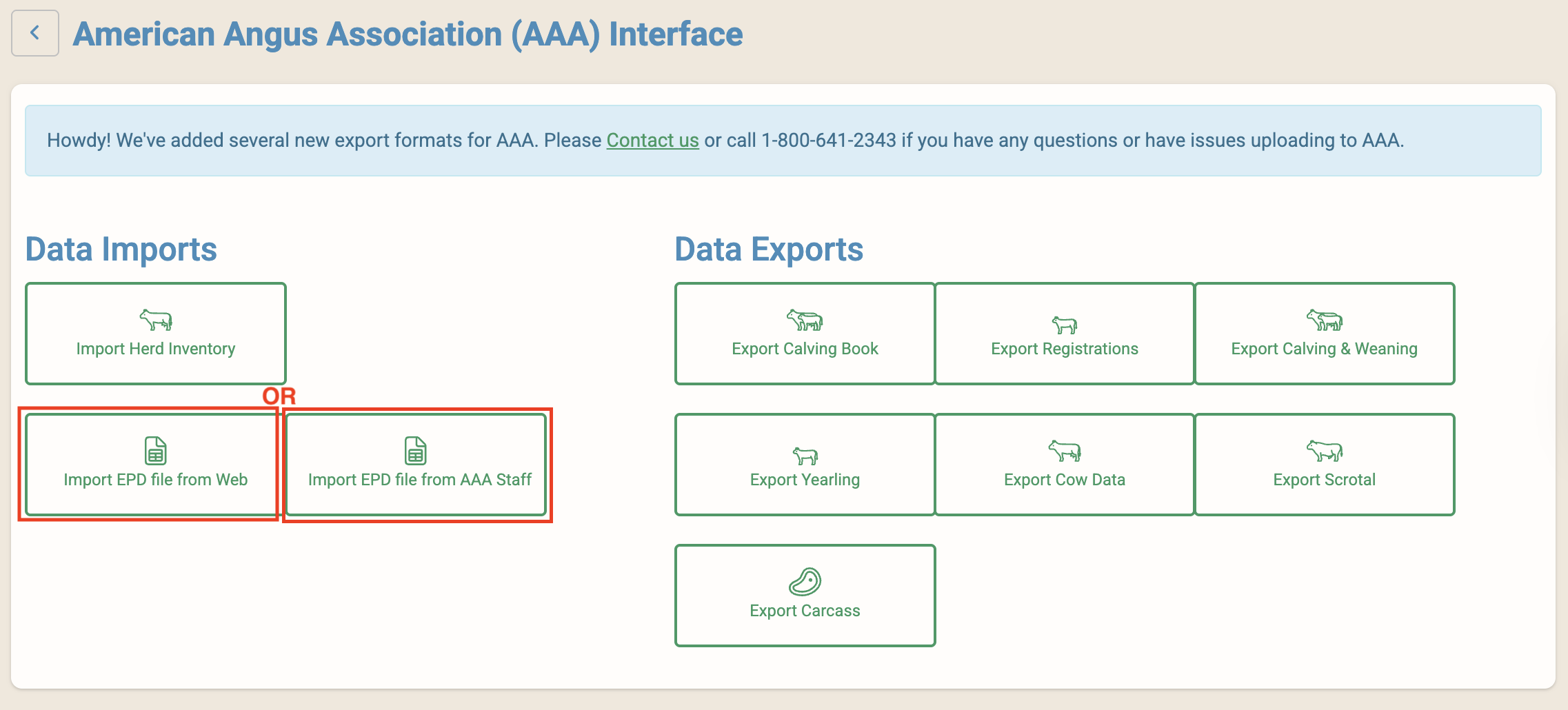This screenshot has height=710, width=1568.
Task: Click the Export Registrations calf icon
Action: coord(1065,324)
